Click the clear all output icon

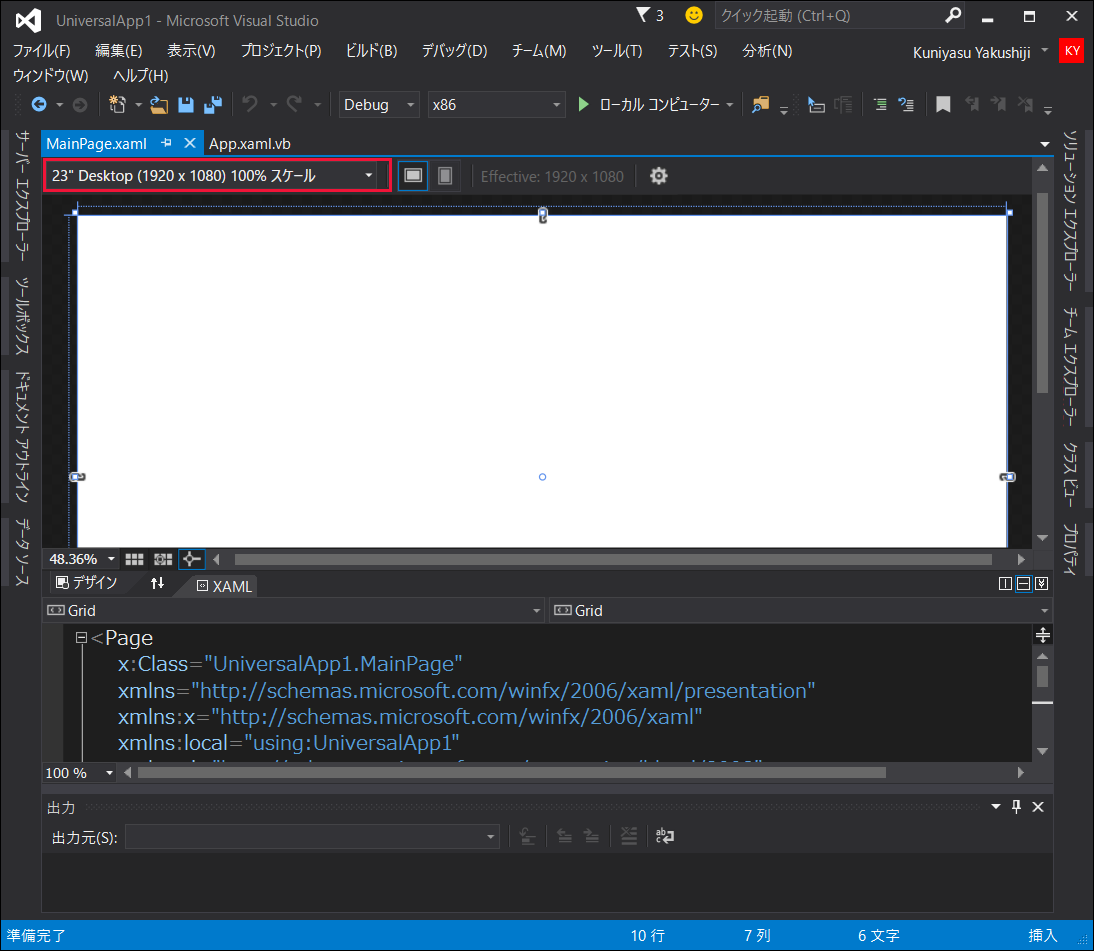[x=629, y=836]
